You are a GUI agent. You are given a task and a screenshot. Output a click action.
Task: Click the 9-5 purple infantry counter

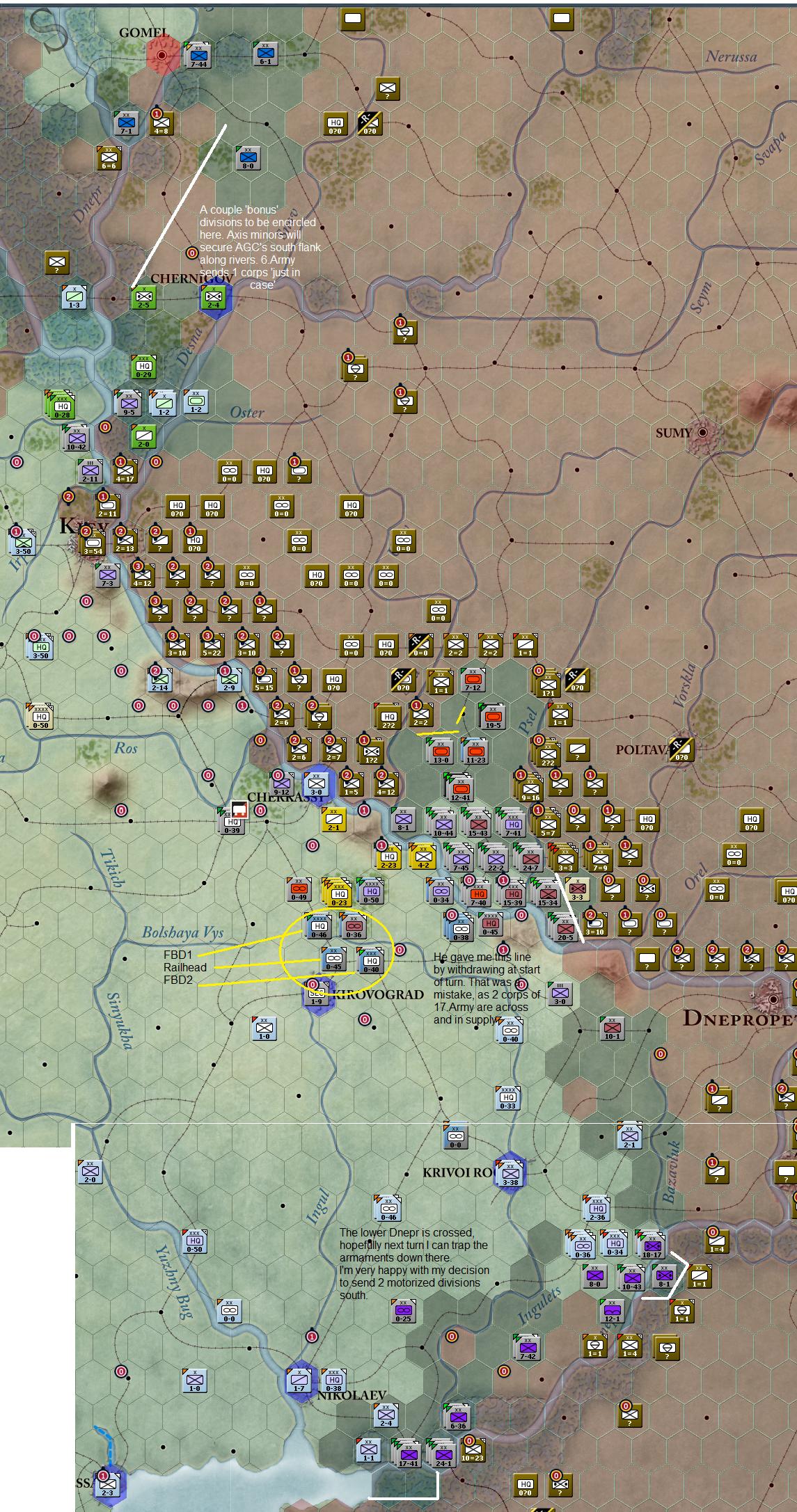[129, 404]
